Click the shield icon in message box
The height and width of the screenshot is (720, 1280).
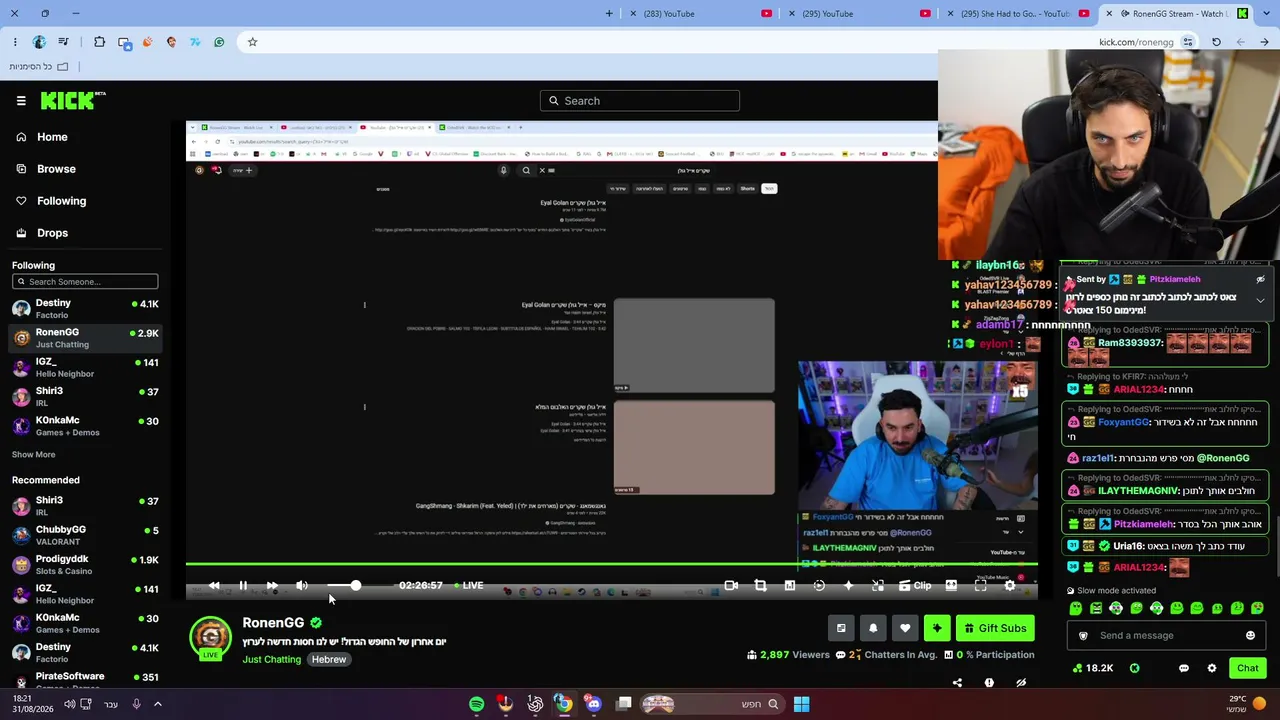(1083, 635)
